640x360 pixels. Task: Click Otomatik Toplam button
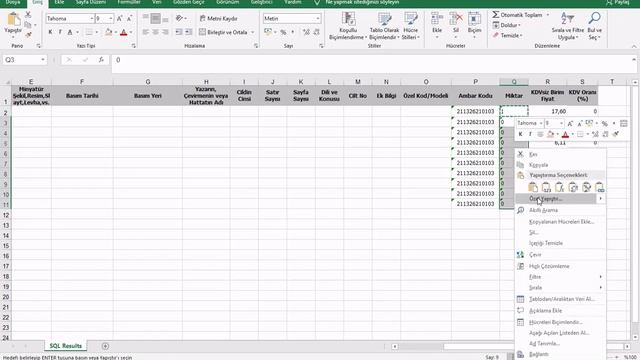coord(517,15)
